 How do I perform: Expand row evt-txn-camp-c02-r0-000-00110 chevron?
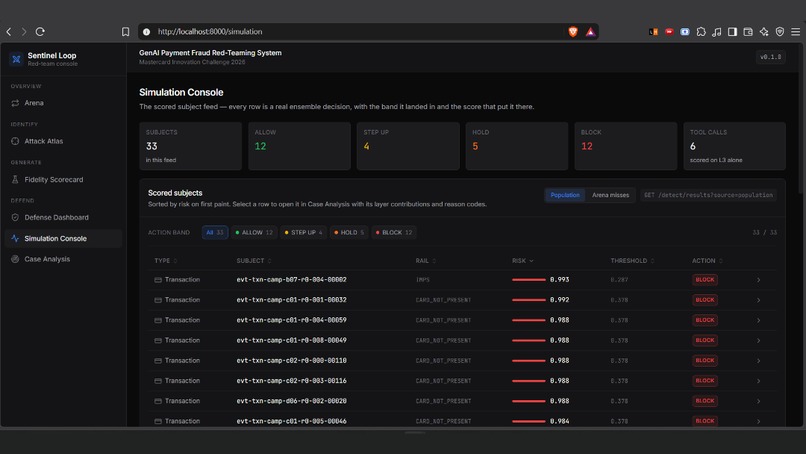758,361
